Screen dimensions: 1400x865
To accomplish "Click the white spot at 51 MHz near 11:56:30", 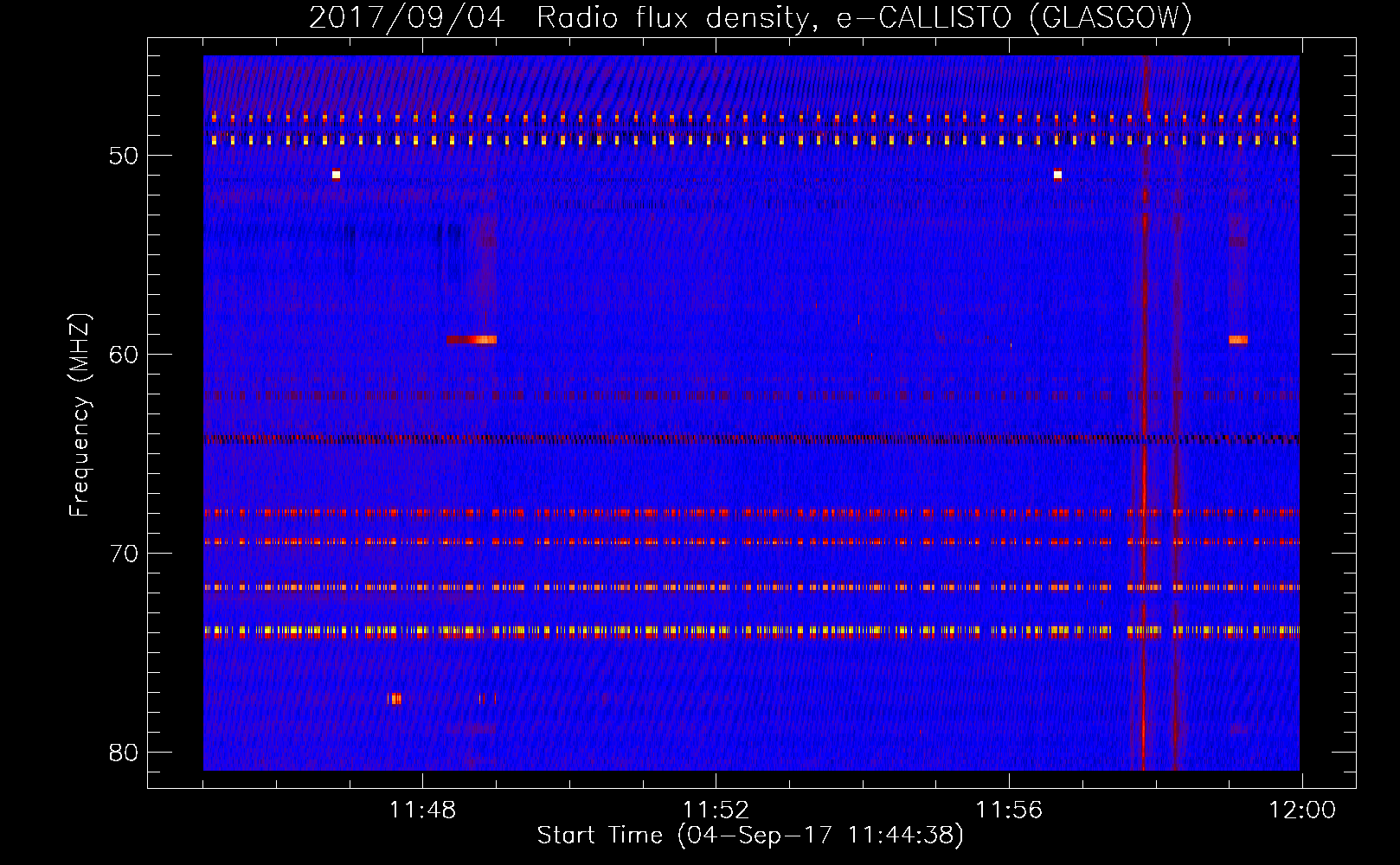I will (1057, 175).
